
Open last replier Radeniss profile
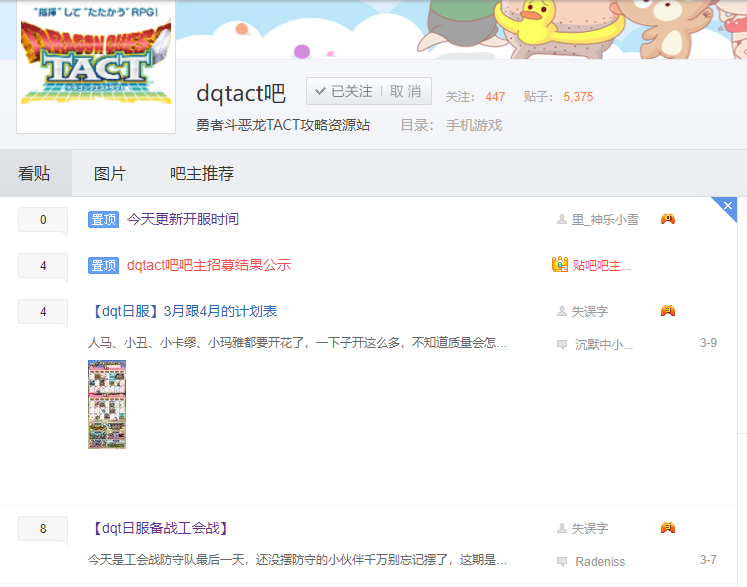coord(600,561)
